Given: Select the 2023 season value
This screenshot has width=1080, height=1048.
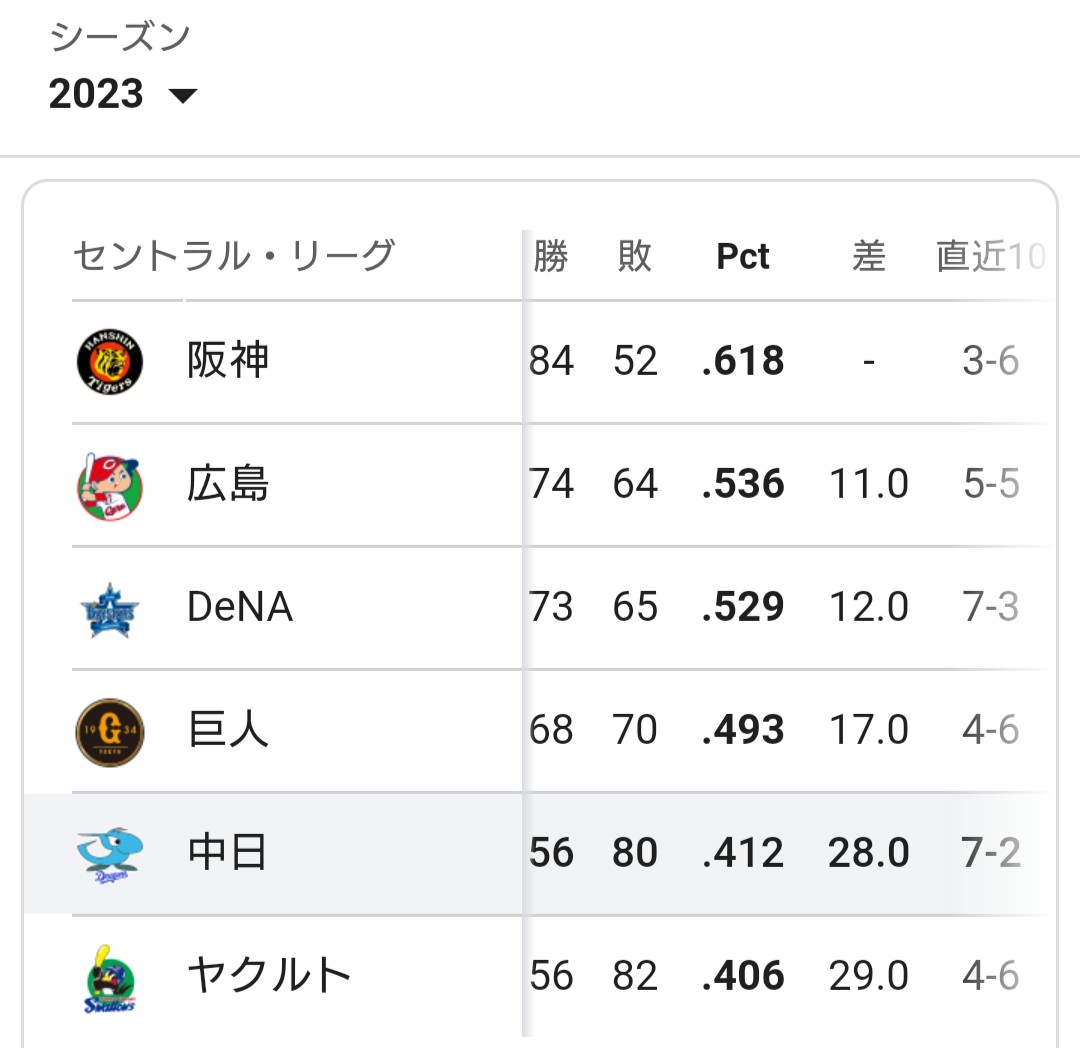Looking at the screenshot, I should pyautogui.click(x=97, y=94).
